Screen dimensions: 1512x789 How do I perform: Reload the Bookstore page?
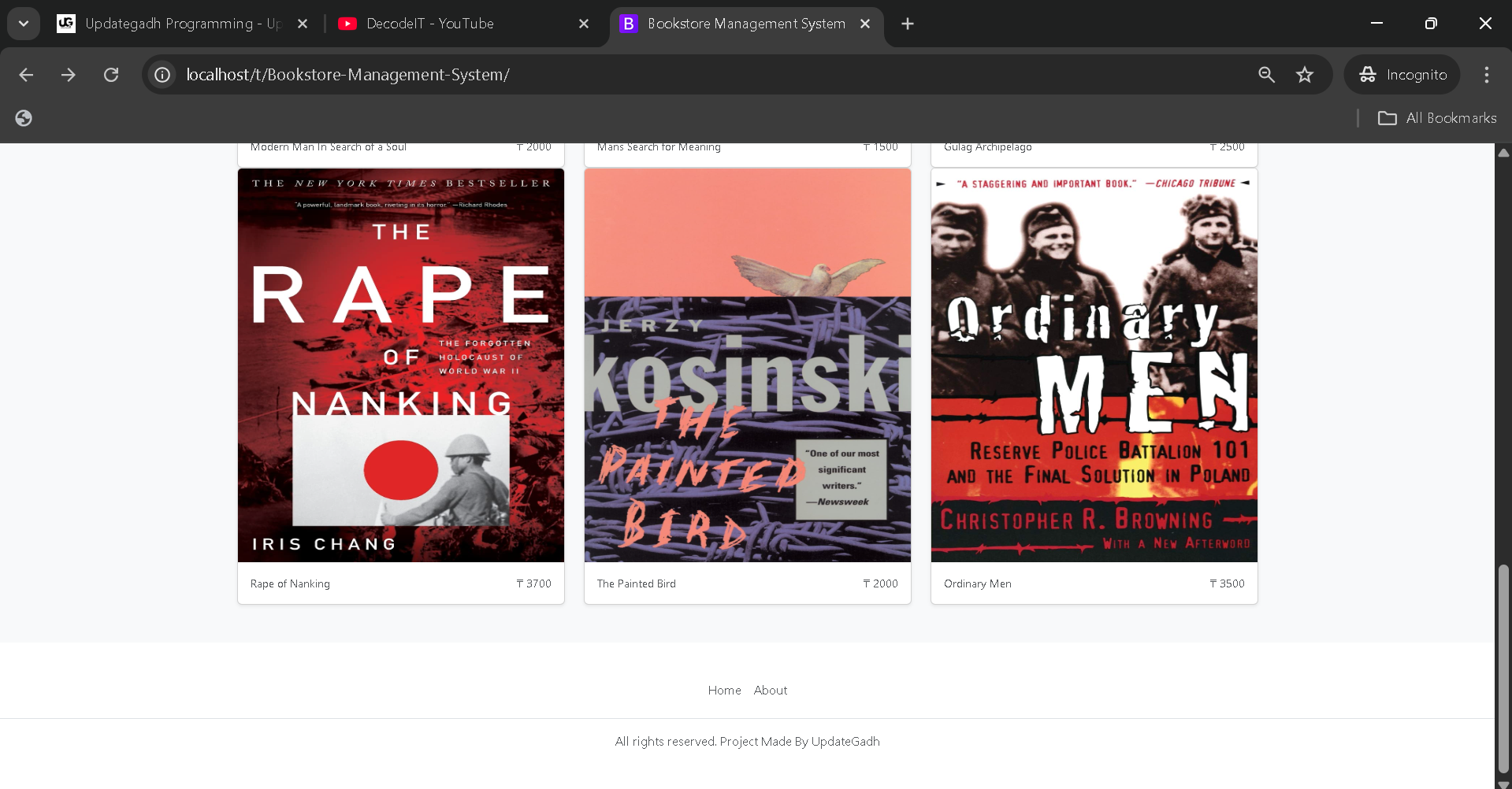(111, 75)
